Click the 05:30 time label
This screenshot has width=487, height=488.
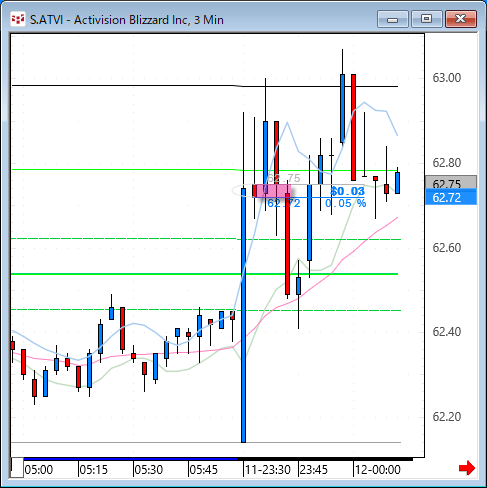pyautogui.click(x=148, y=470)
